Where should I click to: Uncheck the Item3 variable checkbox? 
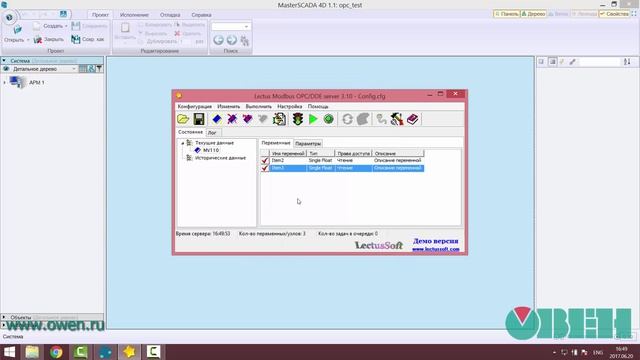pos(264,168)
